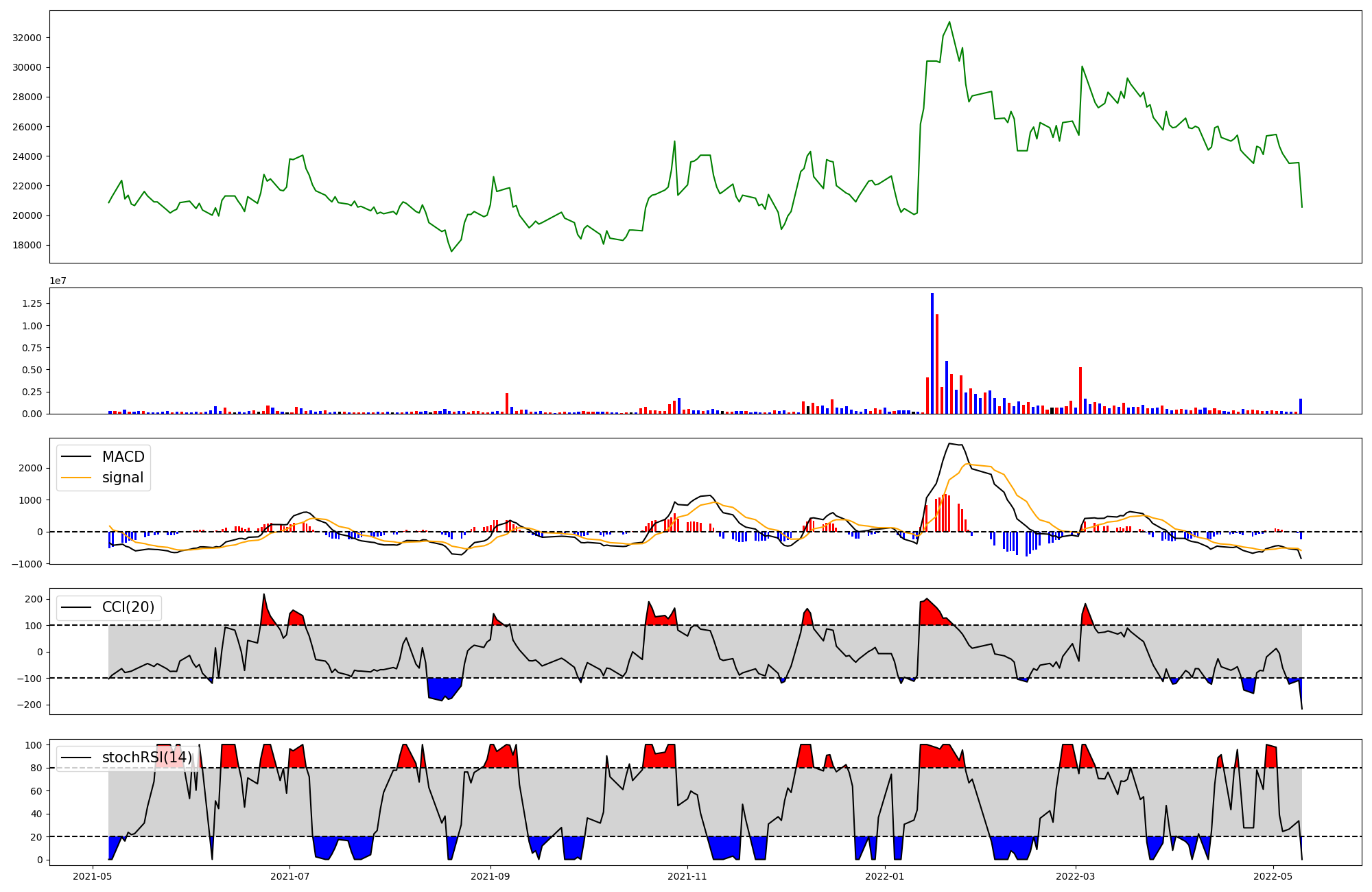The image size is (1372, 892).
Task: Select the 2022-01 date tick label
Action: pyautogui.click(x=885, y=876)
